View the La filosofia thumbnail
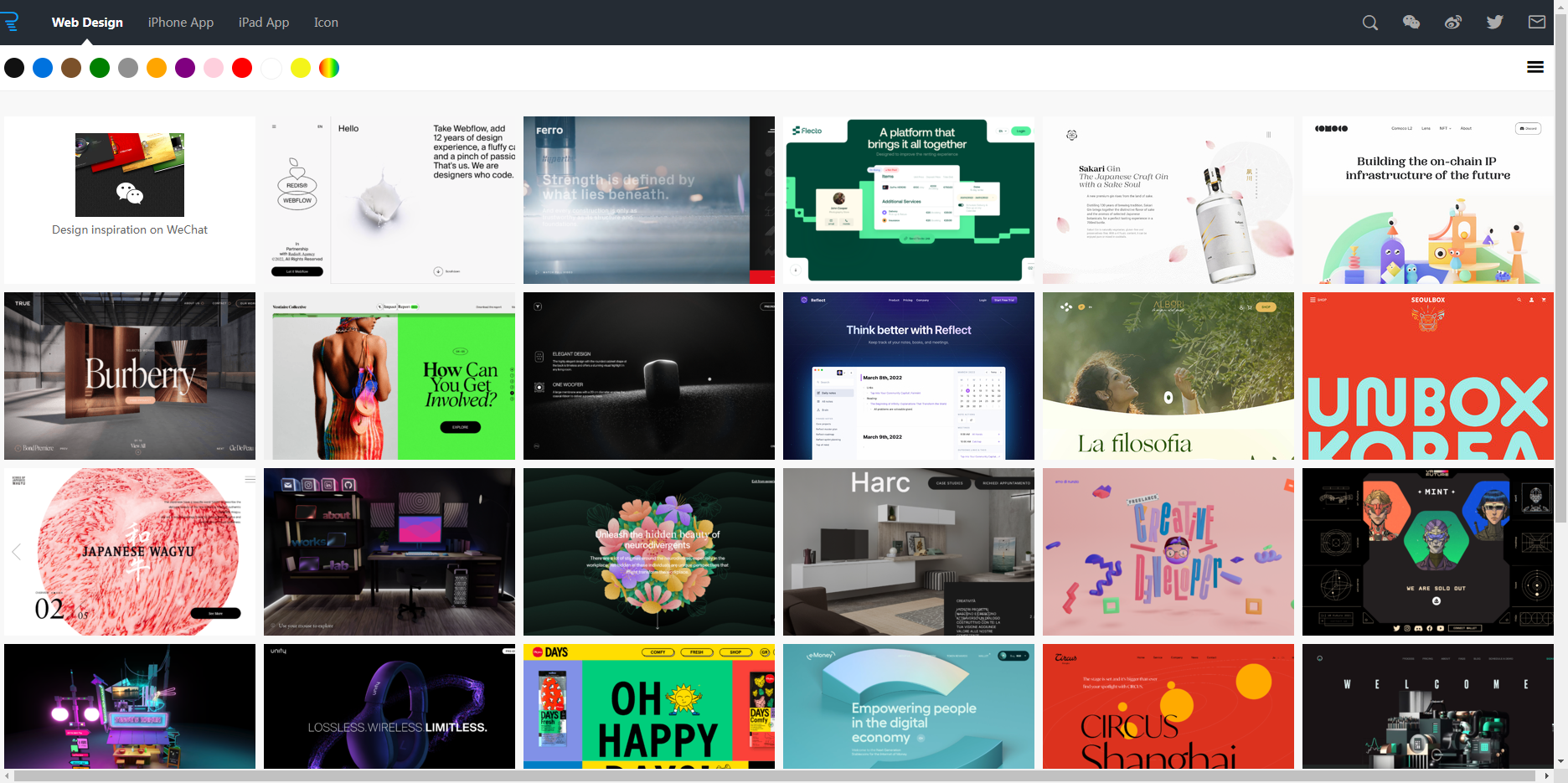The height and width of the screenshot is (783, 1568). pos(1168,376)
